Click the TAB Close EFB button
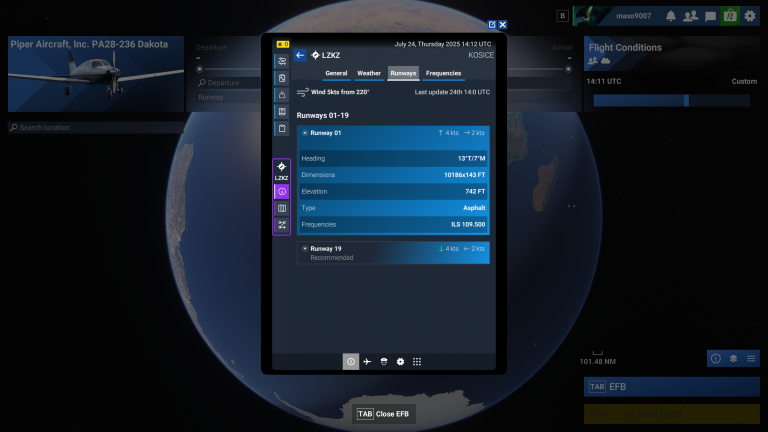Viewport: 768px width, 432px height. [x=384, y=414]
